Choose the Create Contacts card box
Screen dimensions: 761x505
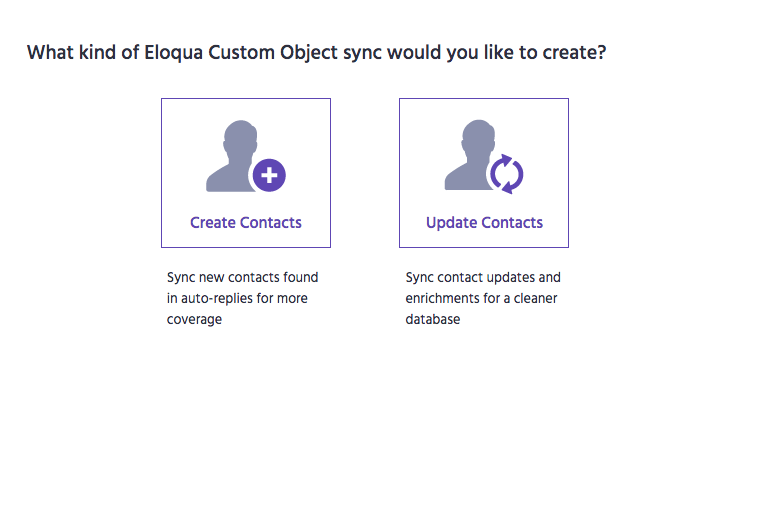246,173
